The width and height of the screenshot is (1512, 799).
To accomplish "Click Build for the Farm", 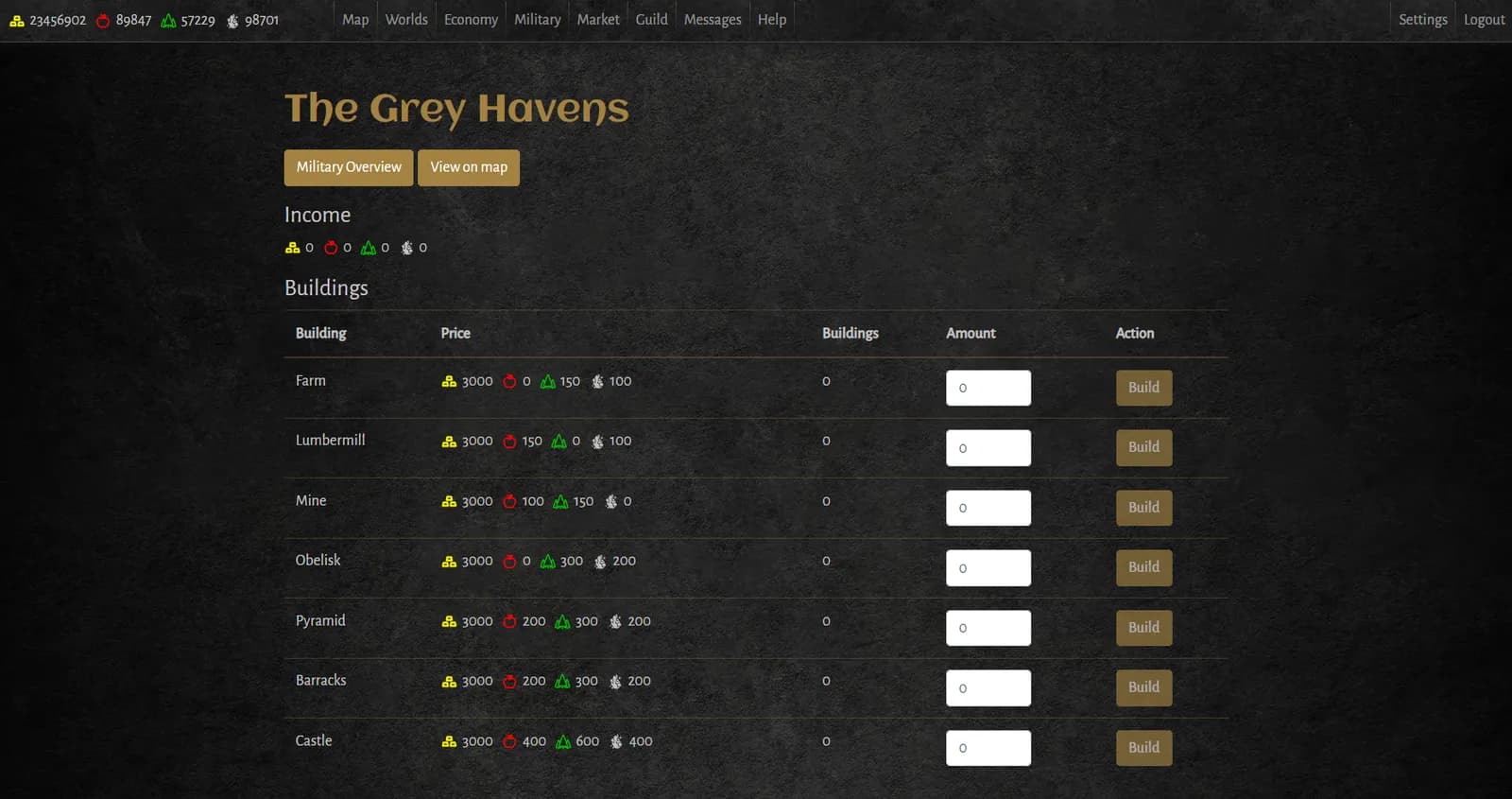I will (x=1143, y=388).
